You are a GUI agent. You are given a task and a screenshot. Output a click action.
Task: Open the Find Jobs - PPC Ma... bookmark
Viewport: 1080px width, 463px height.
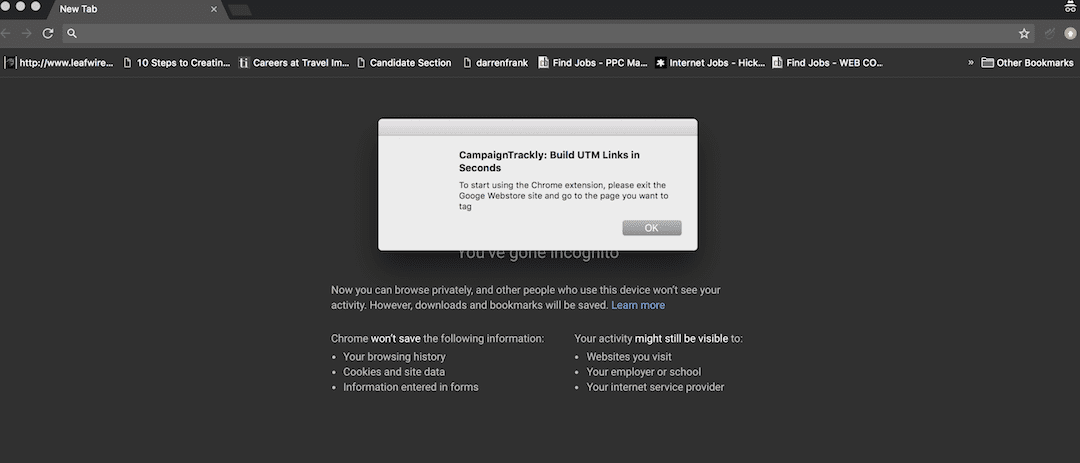593,63
